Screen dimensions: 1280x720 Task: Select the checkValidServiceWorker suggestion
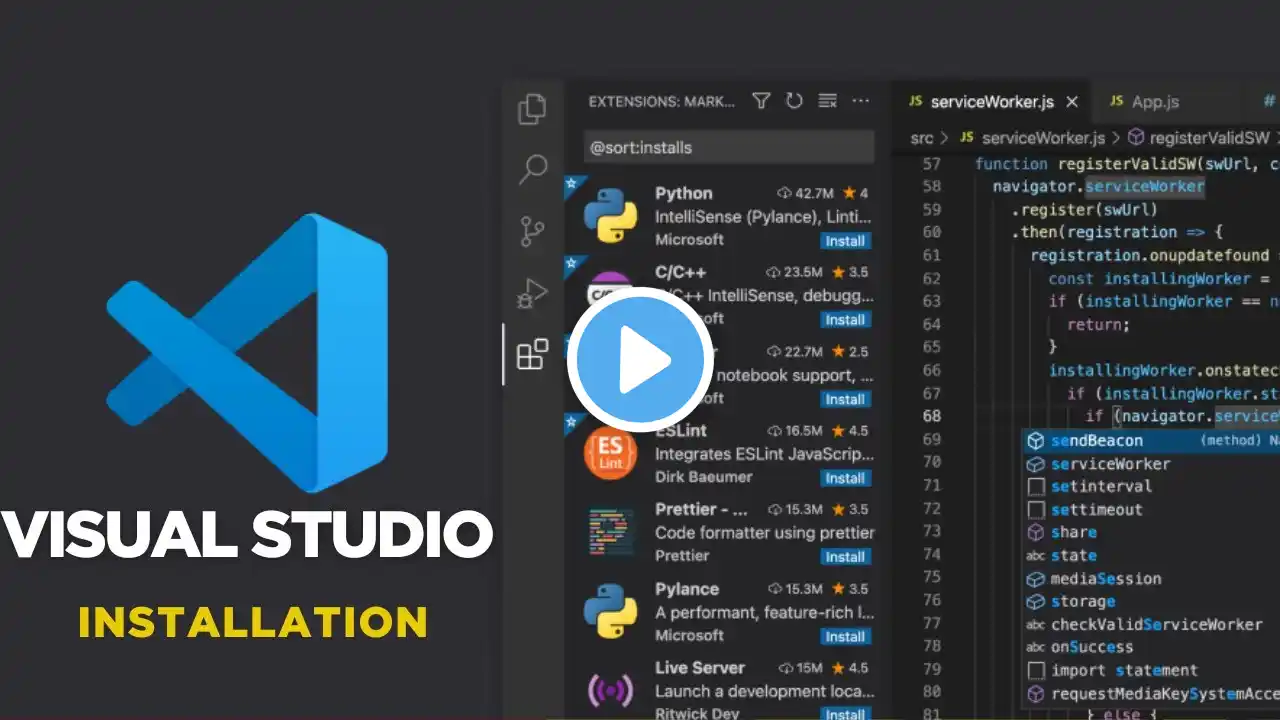pyautogui.click(x=1151, y=625)
